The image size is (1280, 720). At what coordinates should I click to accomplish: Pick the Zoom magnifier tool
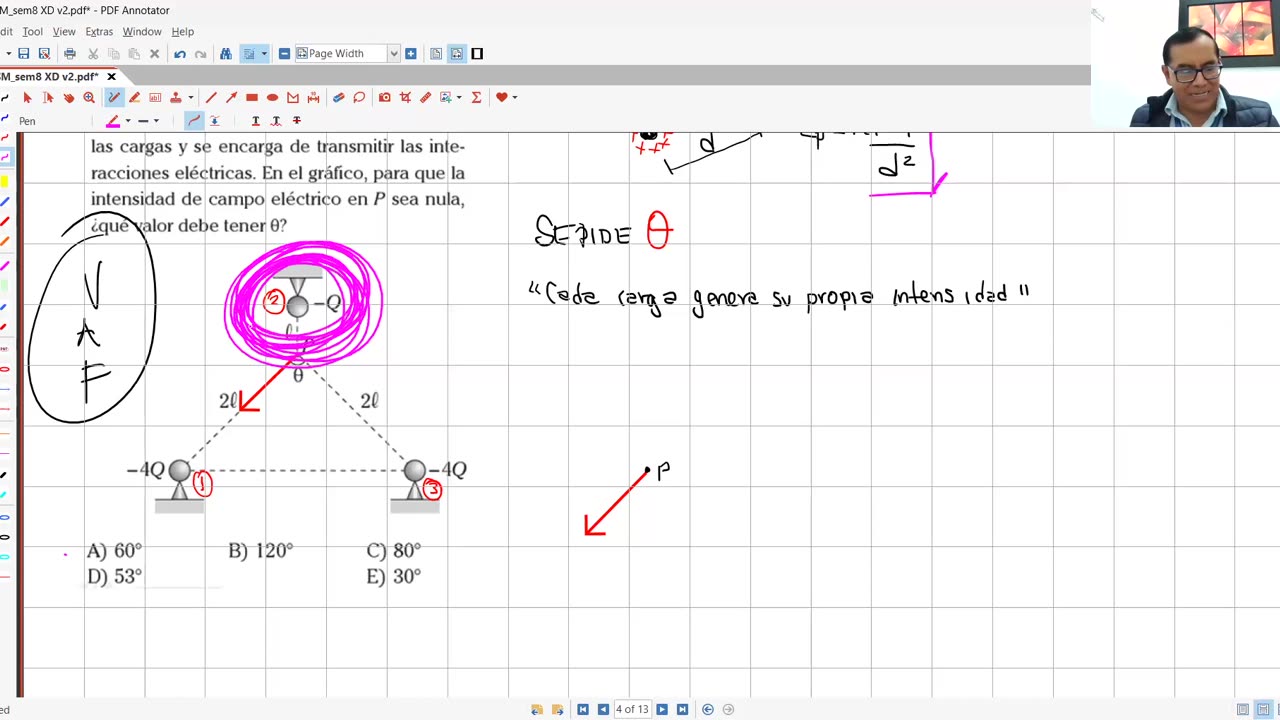tap(89, 97)
